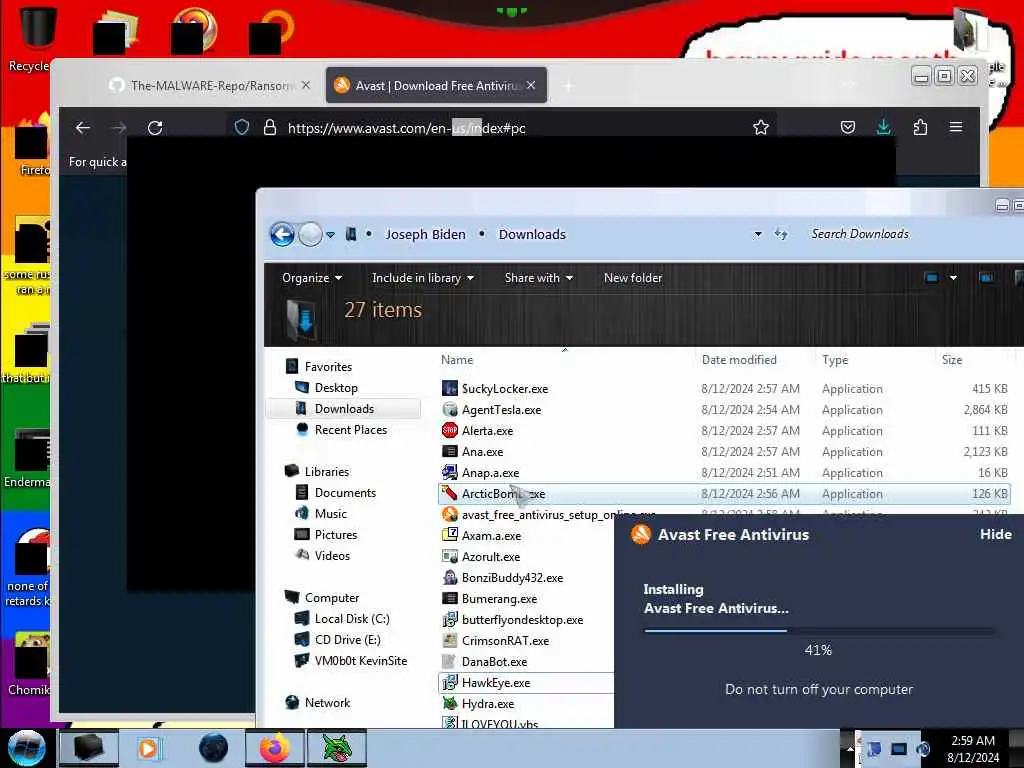The height and width of the screenshot is (768, 1024).
Task: Open Local Disk (C:)
Action: point(351,618)
